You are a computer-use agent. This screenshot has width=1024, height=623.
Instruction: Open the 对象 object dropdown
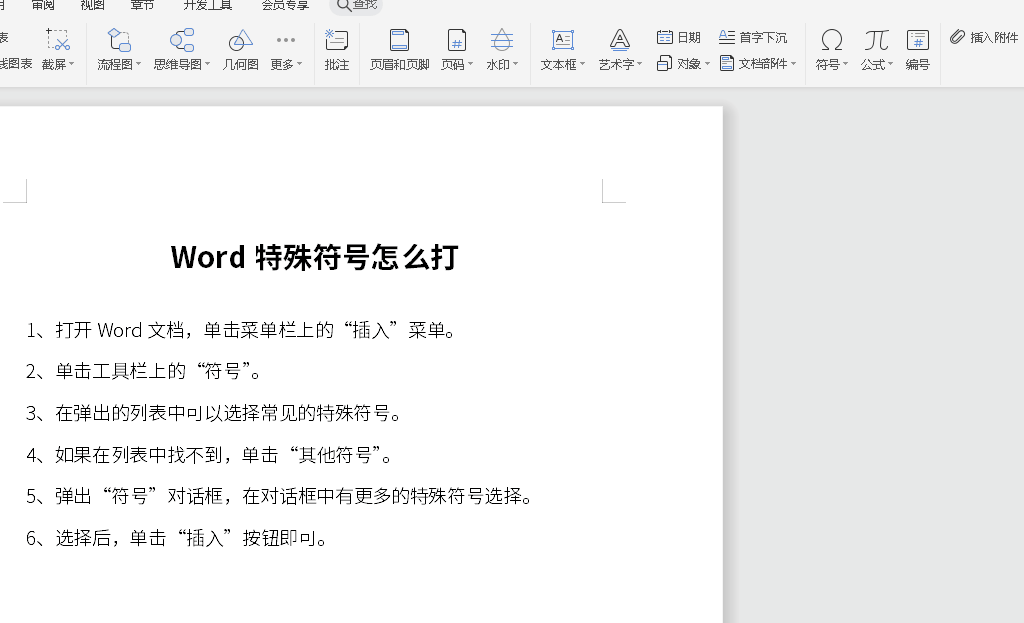point(684,63)
